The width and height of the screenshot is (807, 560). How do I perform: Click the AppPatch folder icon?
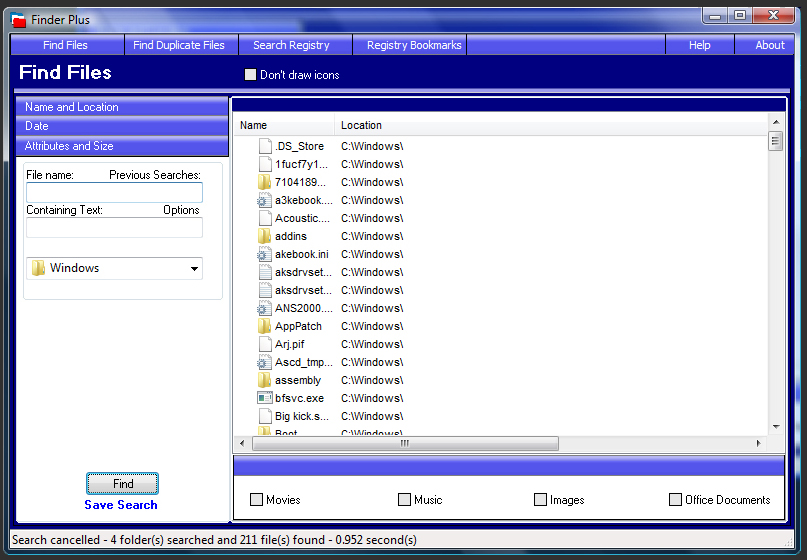pyautogui.click(x=264, y=326)
